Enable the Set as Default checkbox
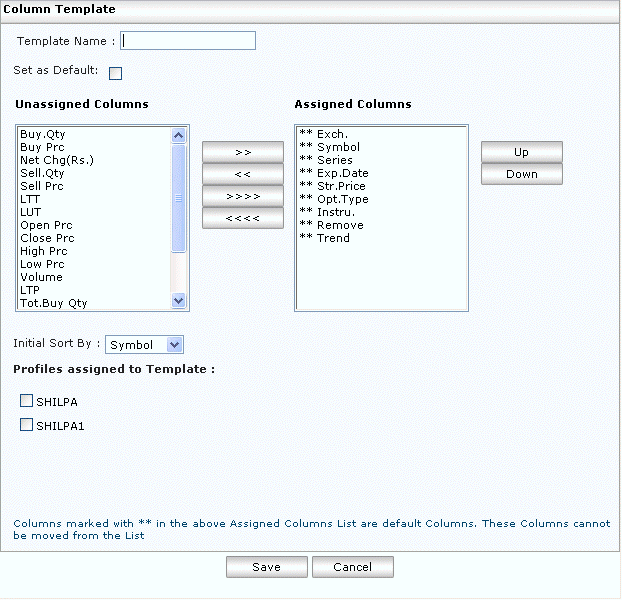This screenshot has width=622, height=600. [115, 73]
